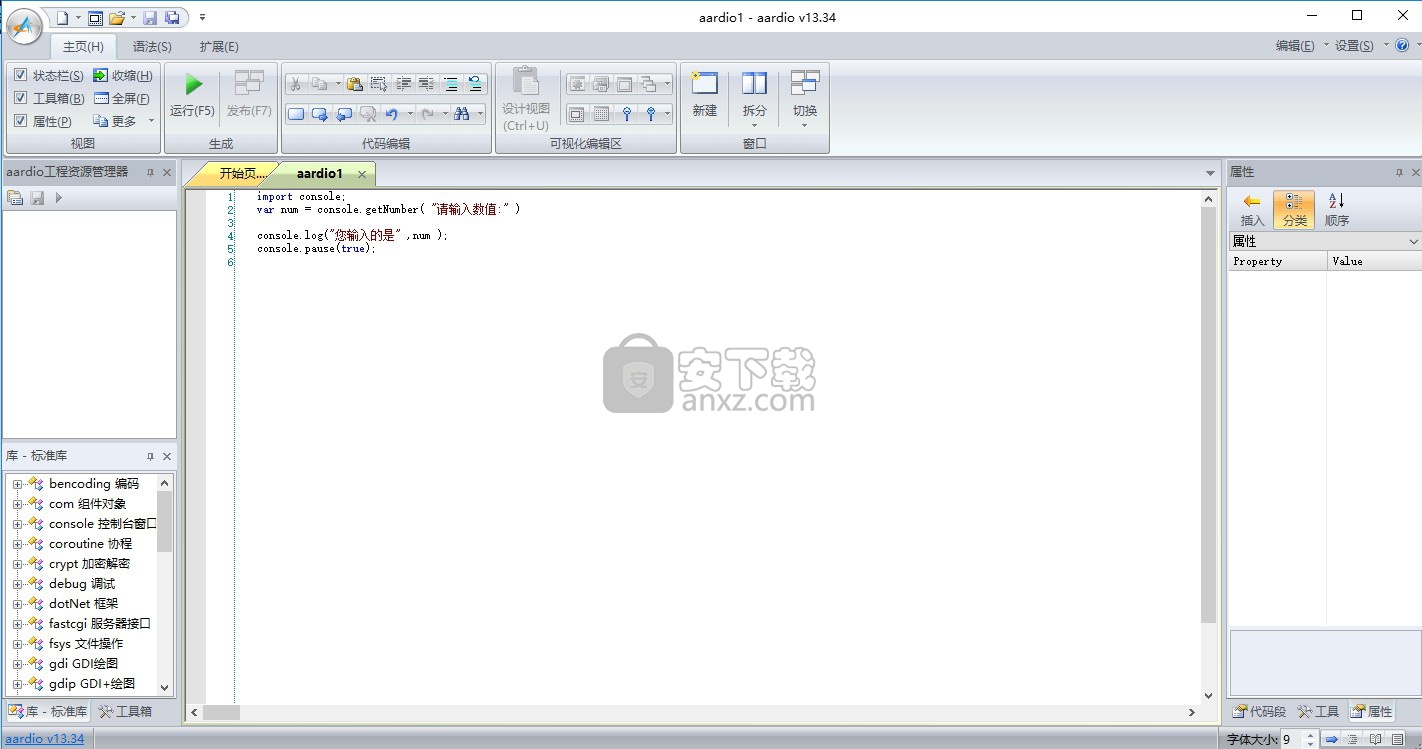1422x749 pixels.
Task: Select the coroutine 协程 library item
Action: point(90,544)
